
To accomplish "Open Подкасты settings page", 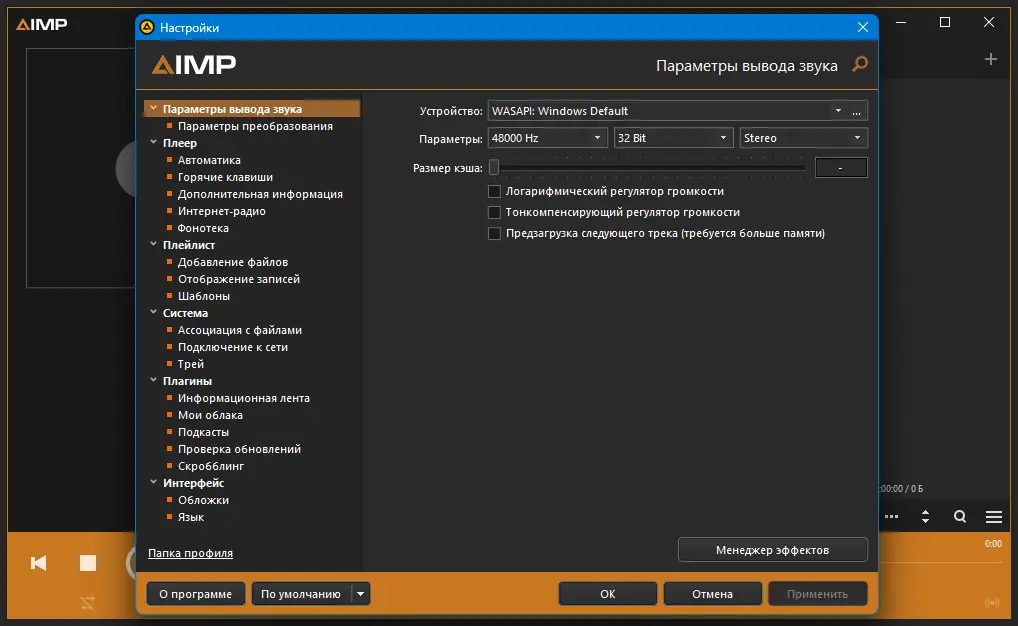I will point(203,432).
